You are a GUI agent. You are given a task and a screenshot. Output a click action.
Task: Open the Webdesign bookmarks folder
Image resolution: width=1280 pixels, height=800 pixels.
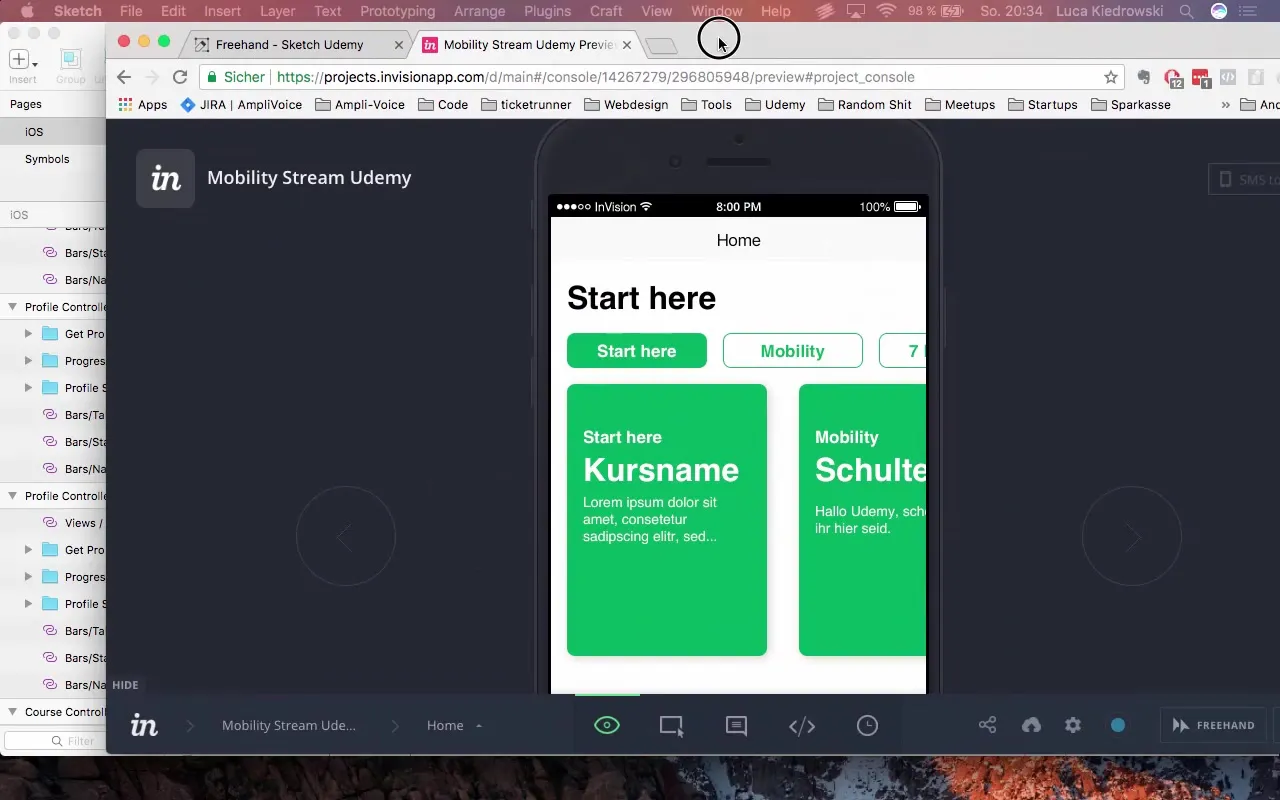tap(626, 104)
